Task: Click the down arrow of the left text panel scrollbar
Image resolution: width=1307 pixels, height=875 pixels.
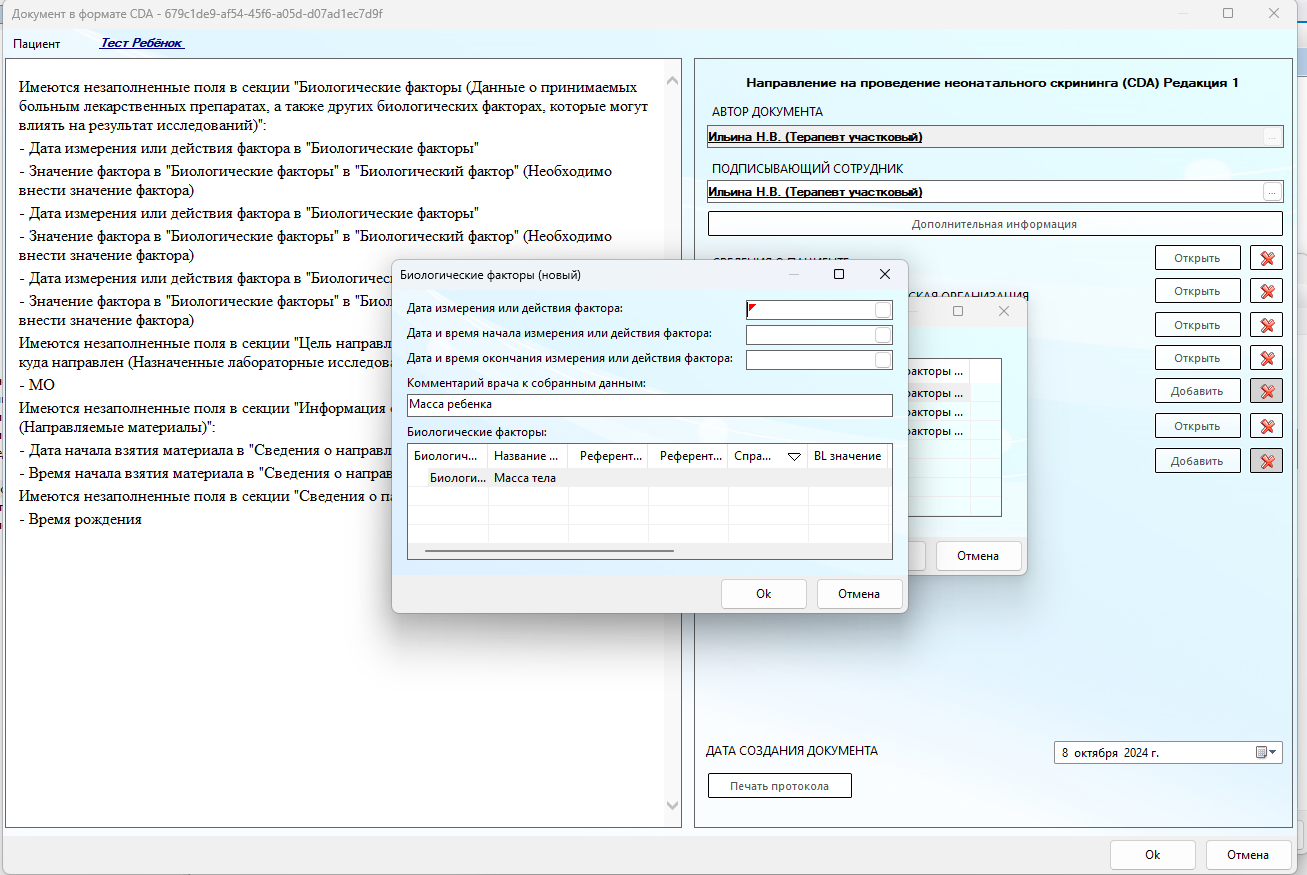Action: point(673,806)
